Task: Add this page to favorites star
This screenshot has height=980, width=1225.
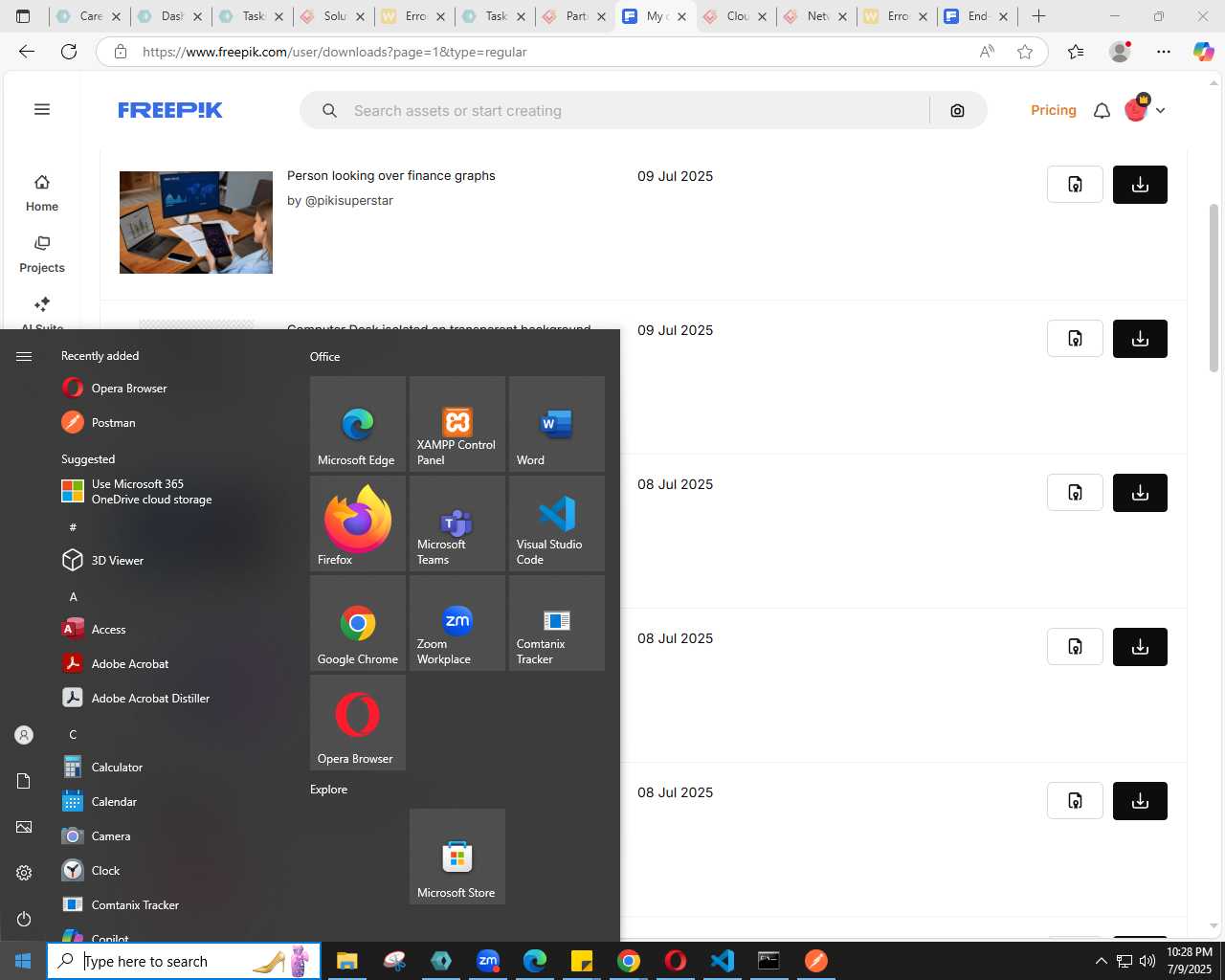Action: pyautogui.click(x=1025, y=52)
